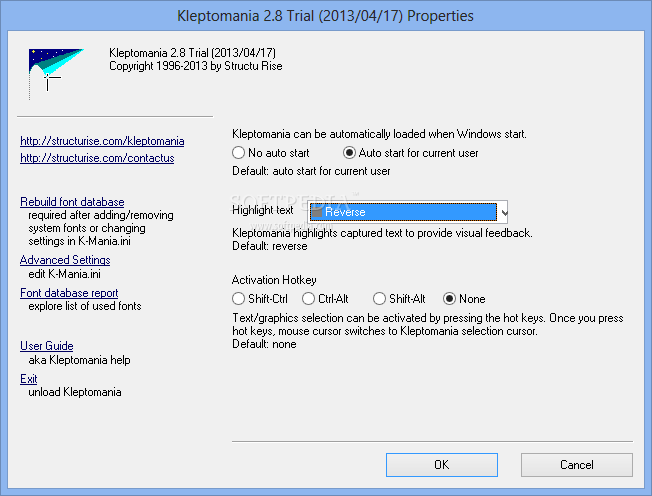652x496 pixels.
Task: Click the 'Activation Hotkey' heading
Action: [x=274, y=280]
